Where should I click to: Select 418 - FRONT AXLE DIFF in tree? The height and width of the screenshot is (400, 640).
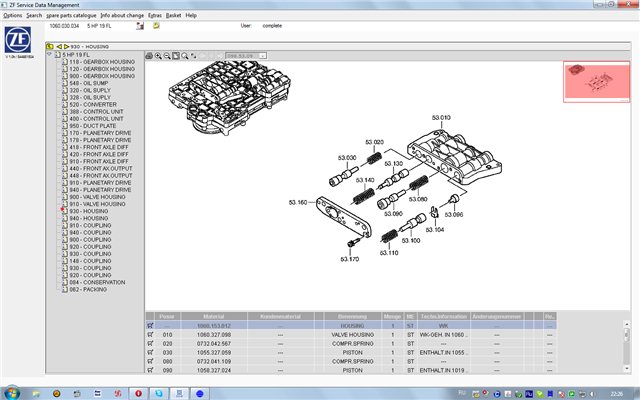[x=98, y=147]
